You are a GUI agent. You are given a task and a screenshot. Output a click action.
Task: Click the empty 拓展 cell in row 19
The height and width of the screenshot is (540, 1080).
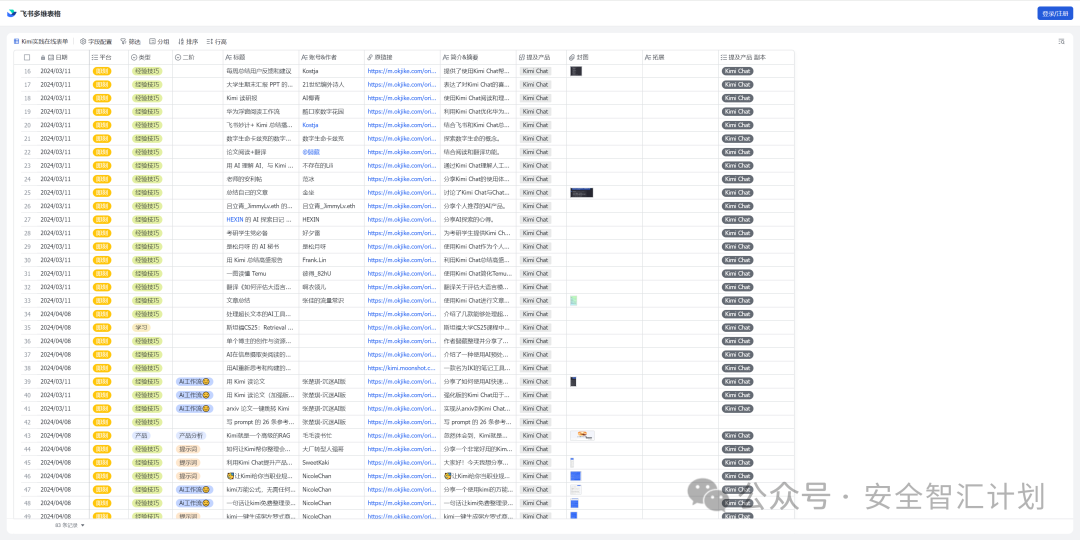click(x=680, y=112)
